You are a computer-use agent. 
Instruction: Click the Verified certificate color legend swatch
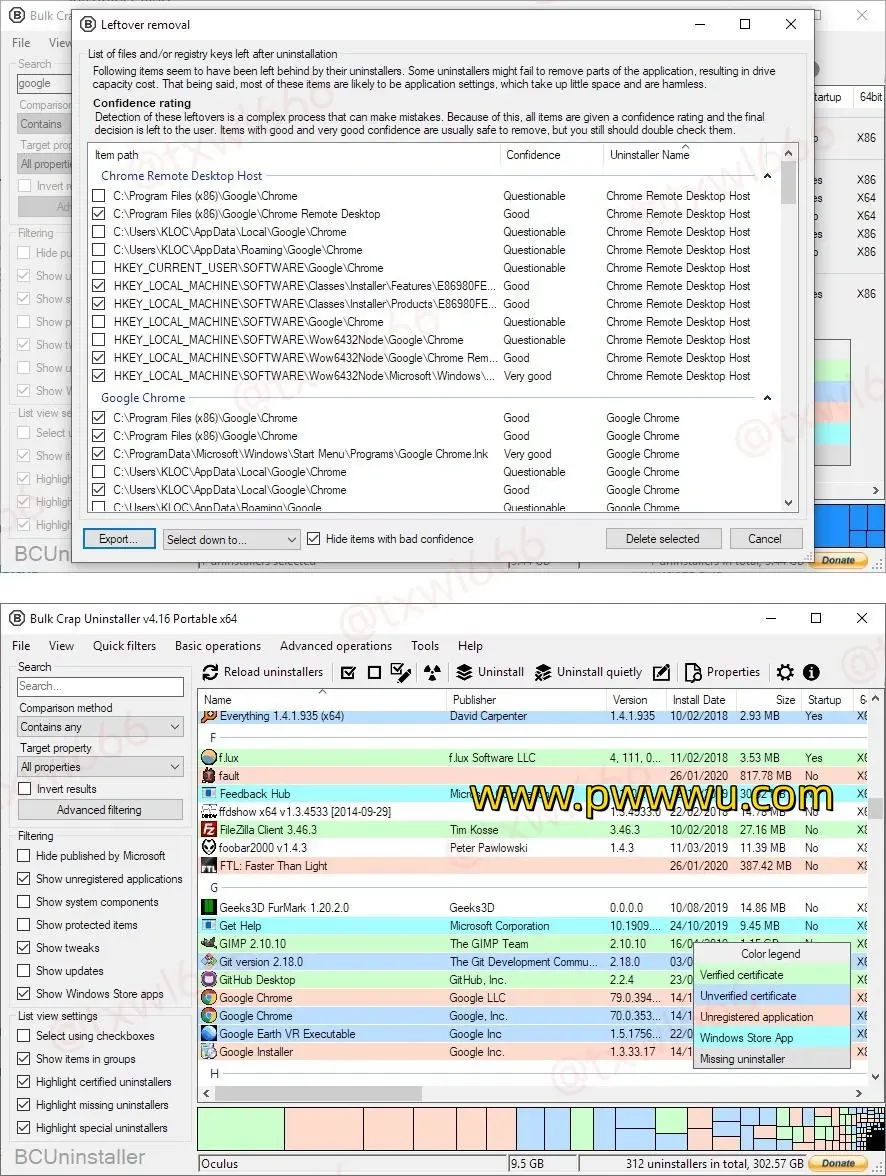[770, 975]
